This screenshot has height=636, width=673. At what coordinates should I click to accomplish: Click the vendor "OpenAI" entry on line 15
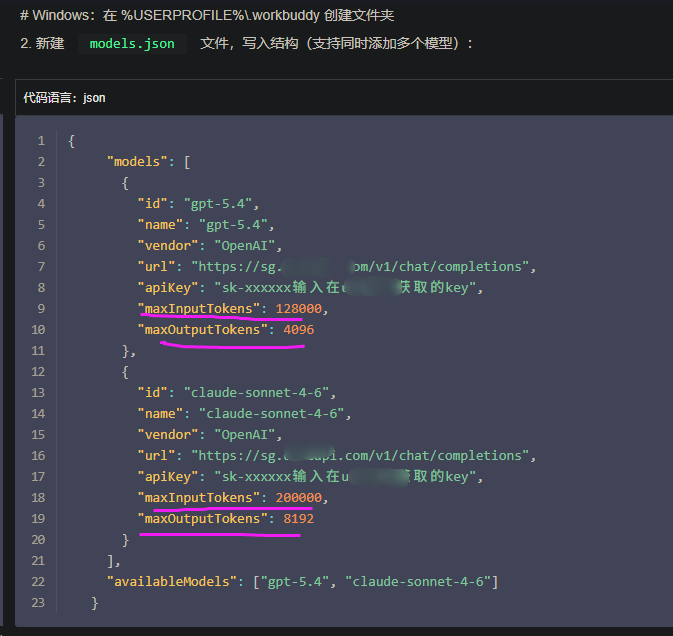point(210,435)
